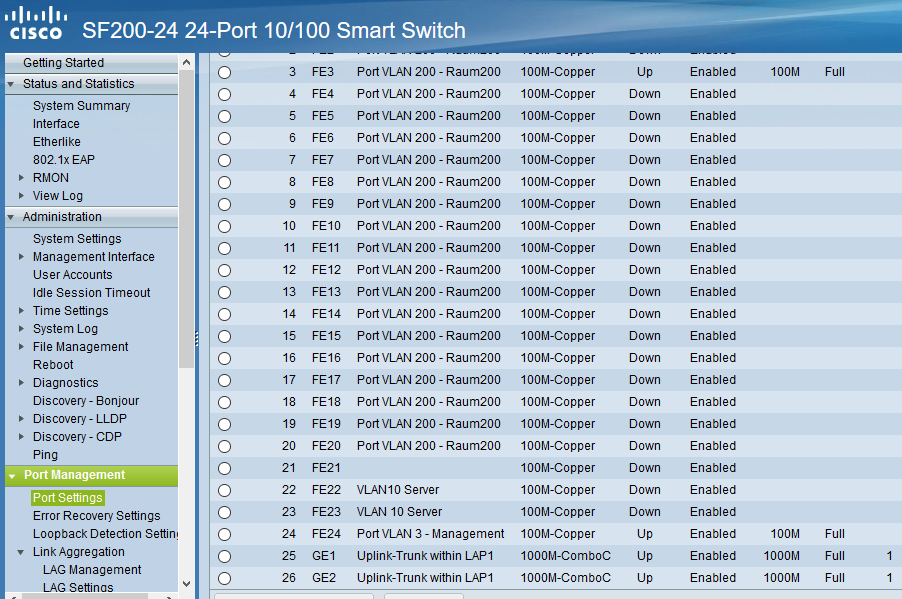This screenshot has width=902, height=599.
Task: Open Error Recovery Settings
Action: pyautogui.click(x=97, y=516)
